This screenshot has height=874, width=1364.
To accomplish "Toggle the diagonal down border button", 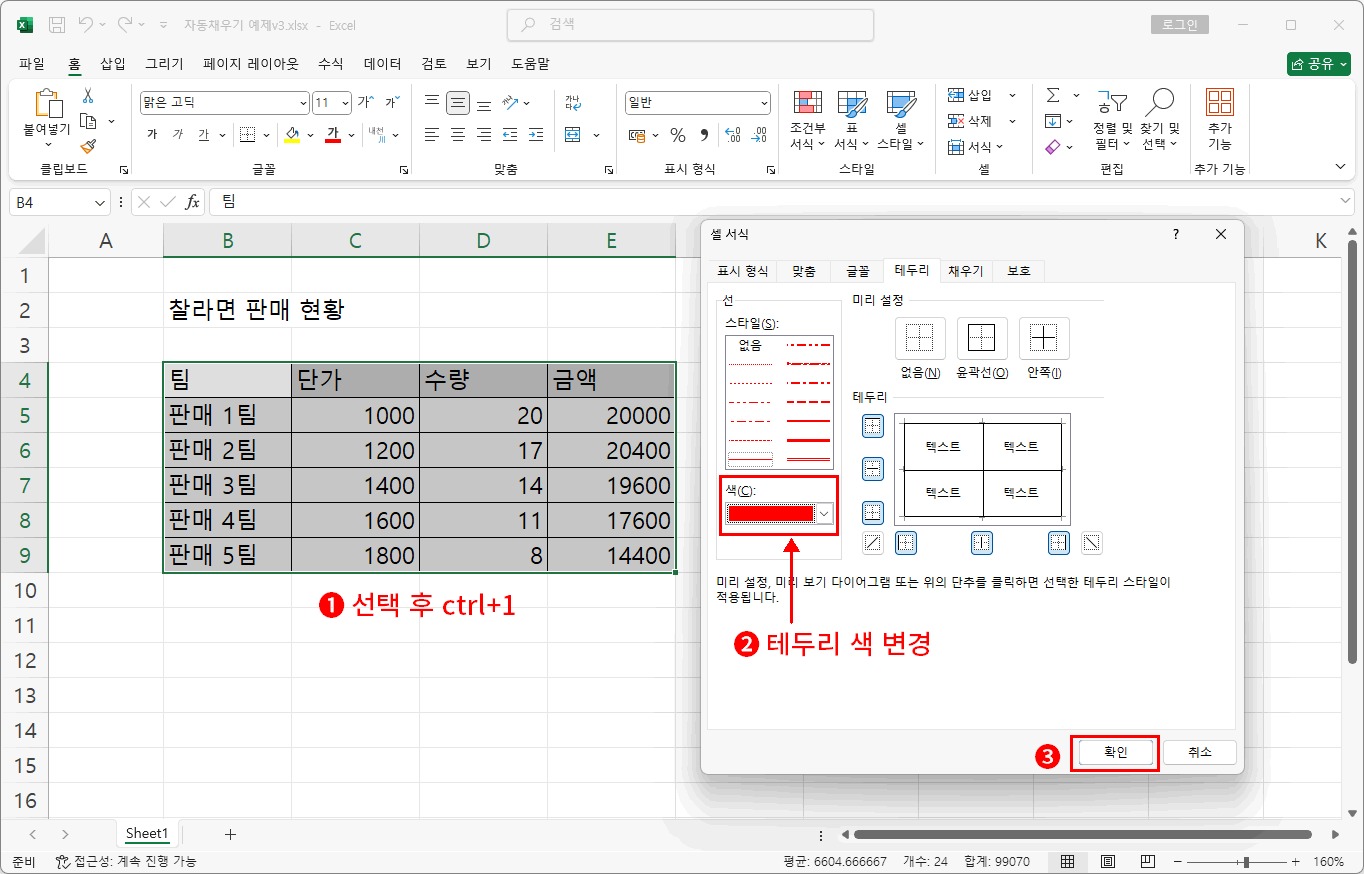I will pyautogui.click(x=1092, y=543).
